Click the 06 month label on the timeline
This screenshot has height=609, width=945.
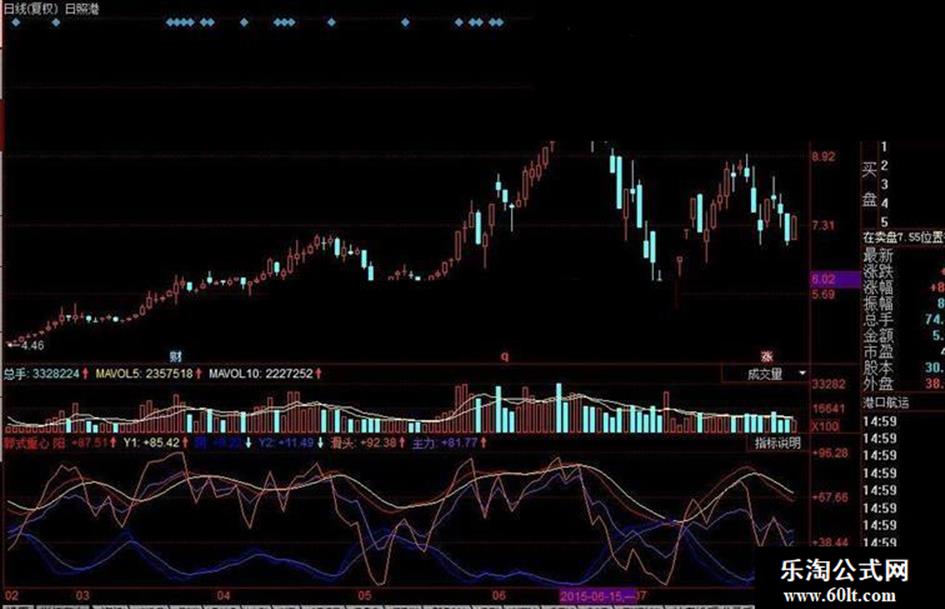pos(498,596)
